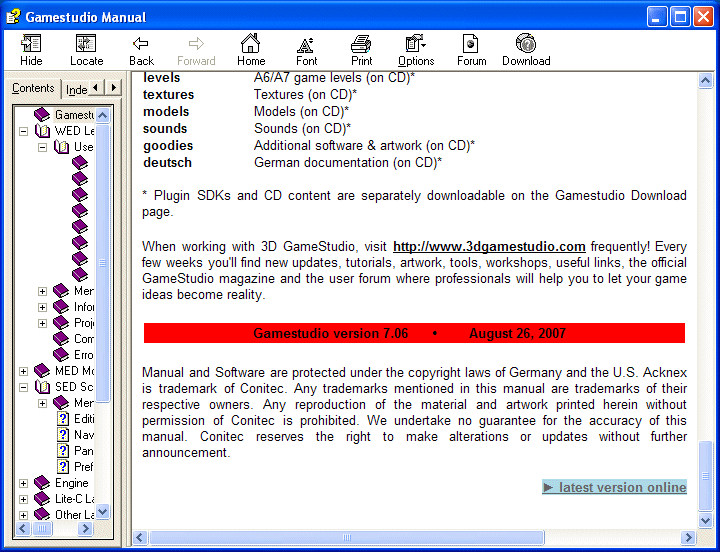
Task: Click content pane scroll right arrow
Action: (688, 537)
